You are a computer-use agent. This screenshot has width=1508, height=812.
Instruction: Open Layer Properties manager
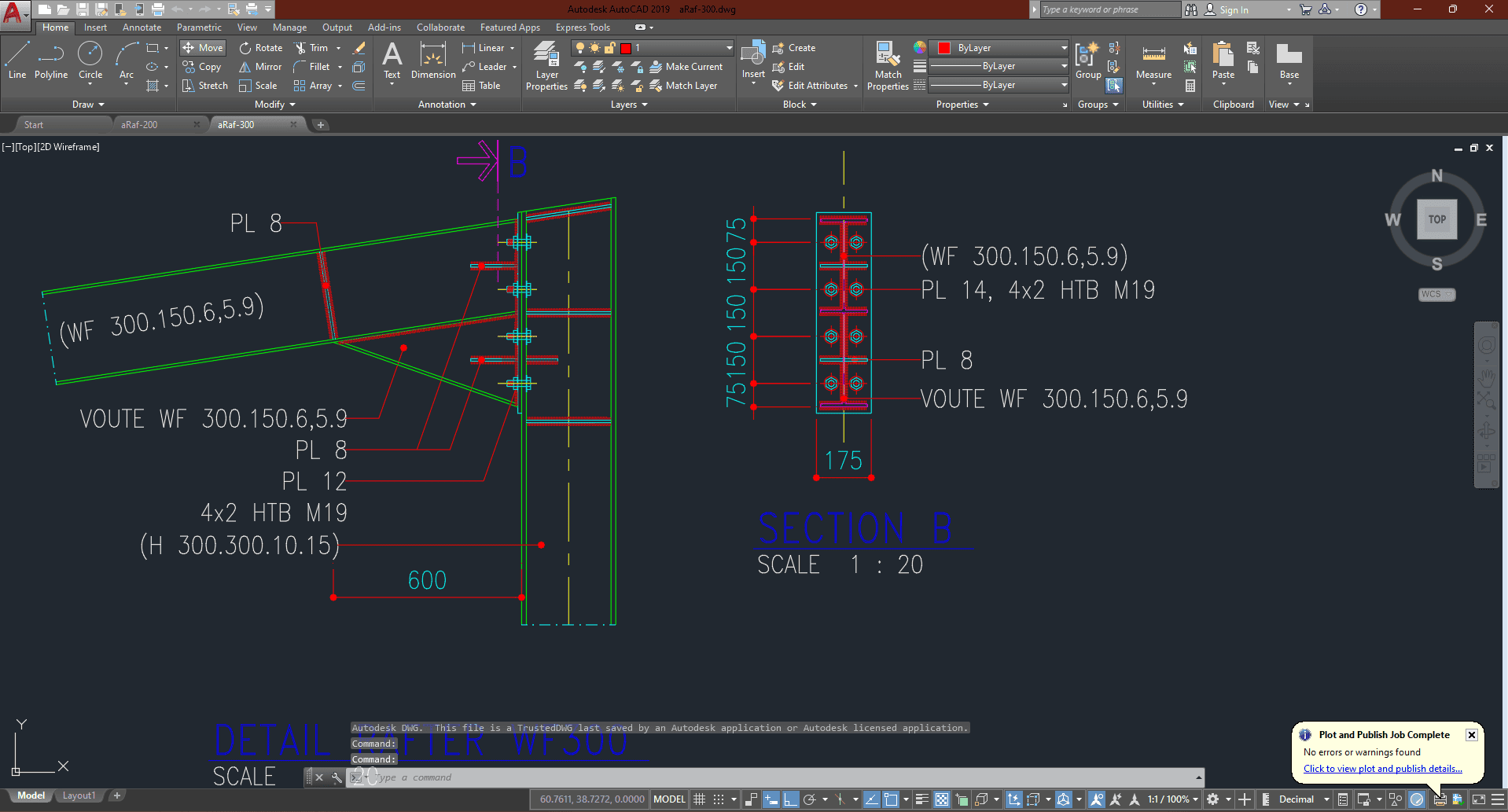(x=546, y=66)
